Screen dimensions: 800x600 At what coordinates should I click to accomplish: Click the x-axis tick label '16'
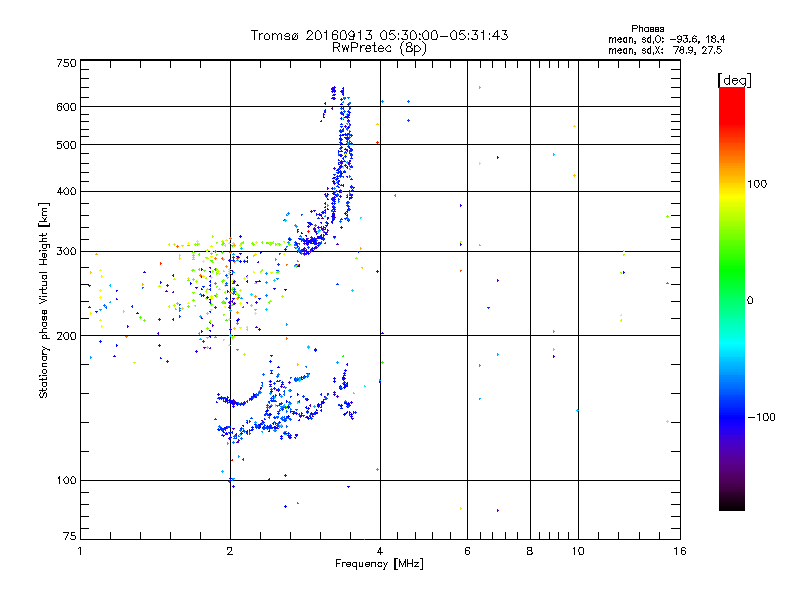point(680,551)
